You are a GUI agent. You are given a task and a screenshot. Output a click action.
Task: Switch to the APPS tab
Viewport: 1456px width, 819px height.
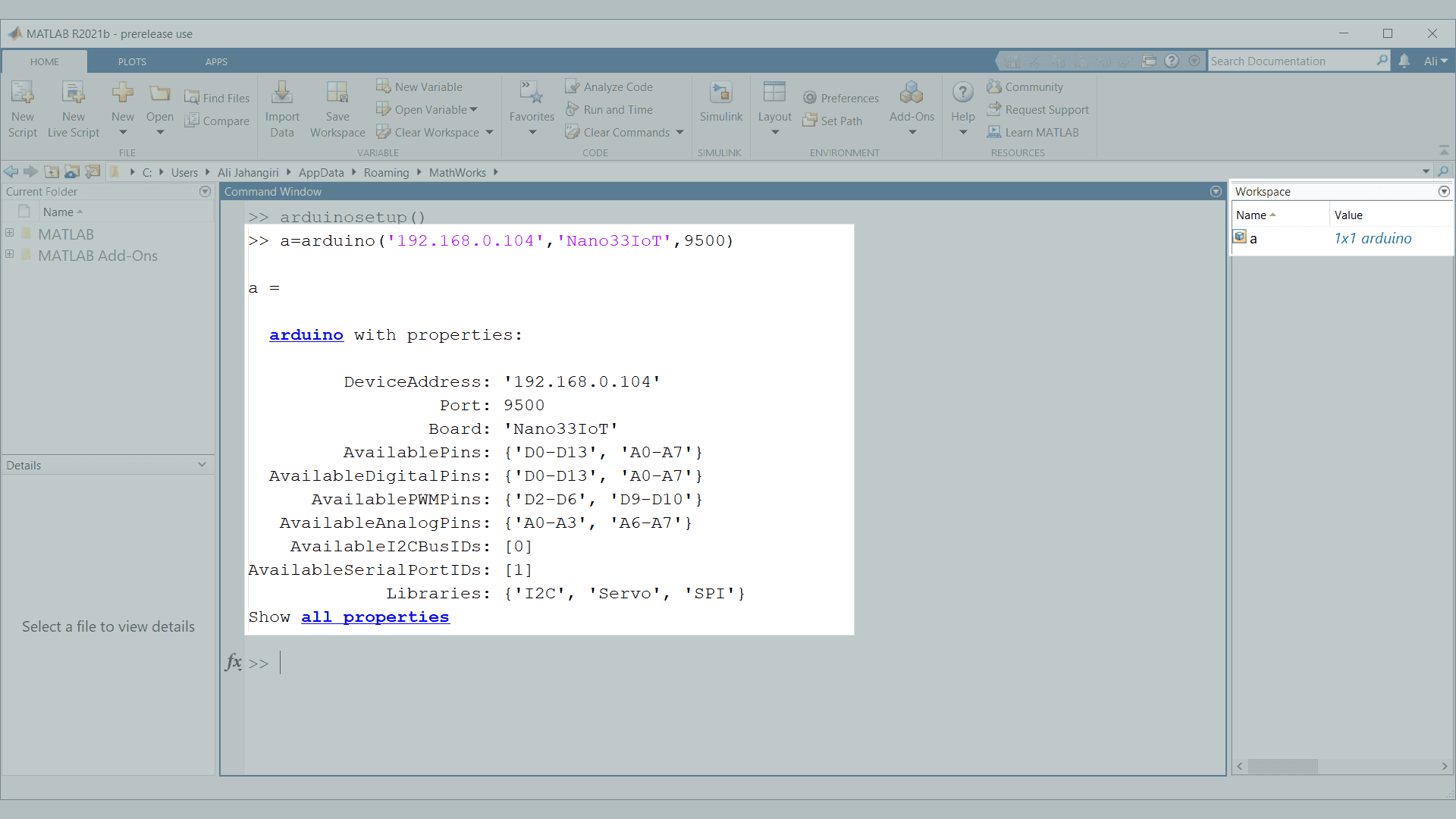[216, 61]
